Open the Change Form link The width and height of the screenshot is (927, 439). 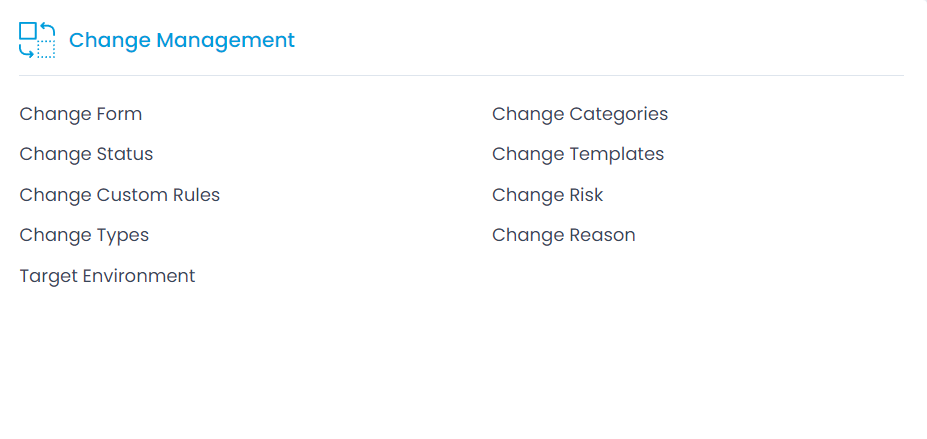tap(81, 114)
